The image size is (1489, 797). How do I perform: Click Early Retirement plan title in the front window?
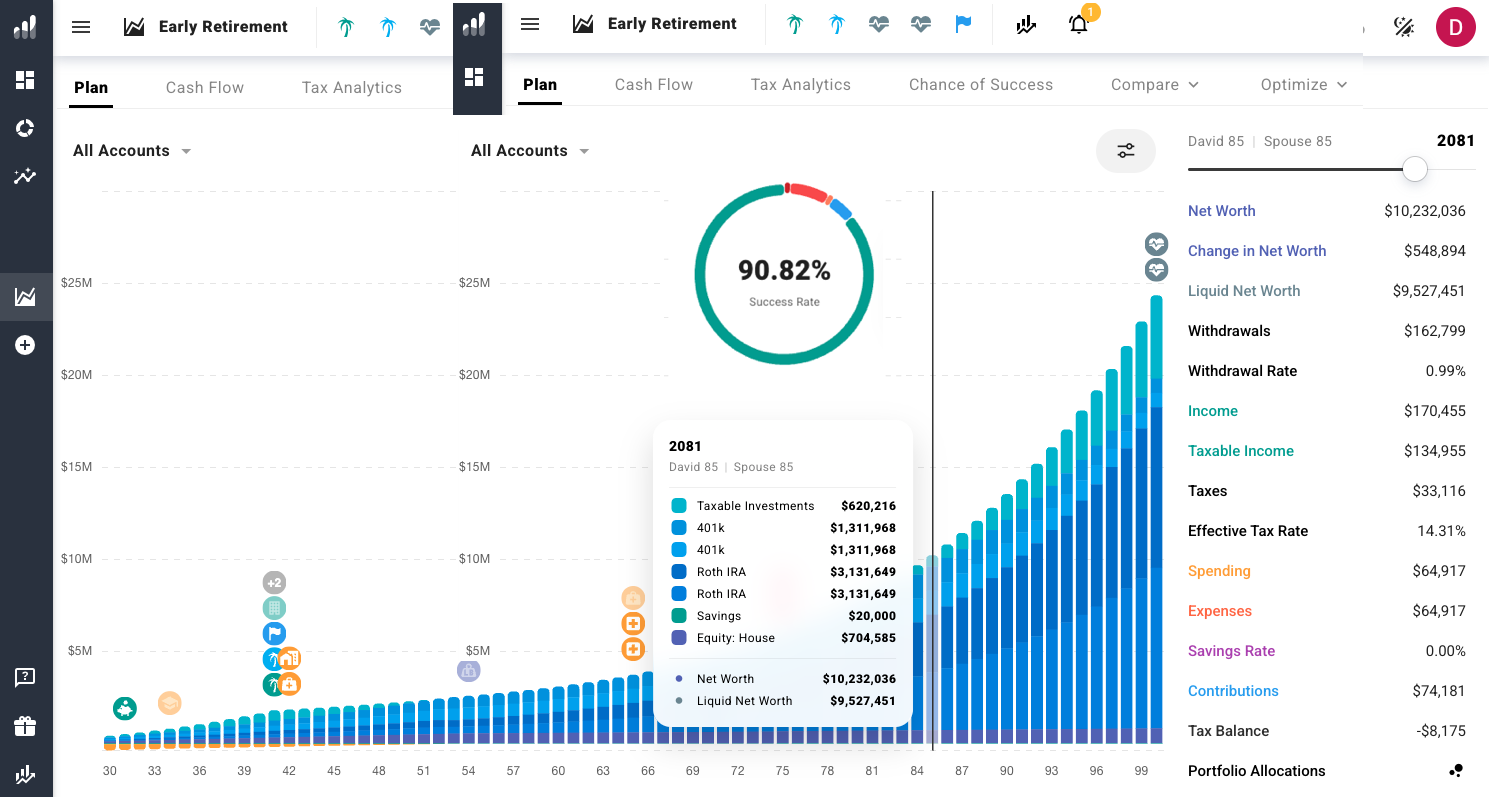pyautogui.click(x=672, y=24)
